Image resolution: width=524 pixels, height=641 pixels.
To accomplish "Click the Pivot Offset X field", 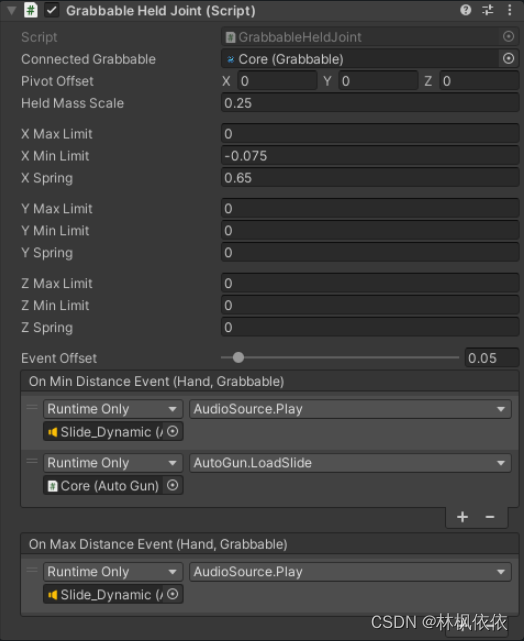I will [x=277, y=81].
